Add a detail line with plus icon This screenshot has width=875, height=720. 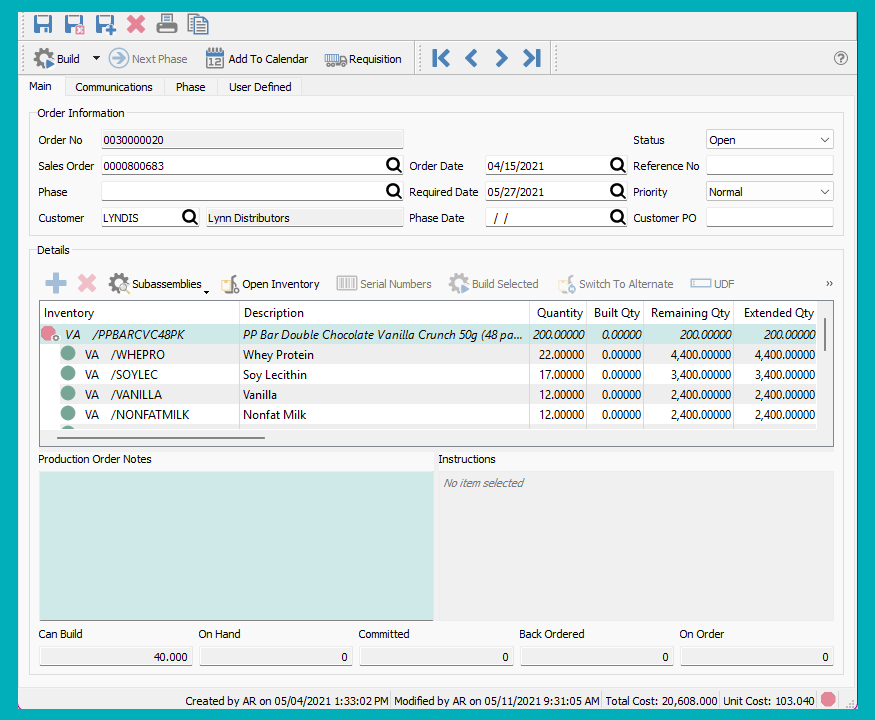(x=56, y=284)
